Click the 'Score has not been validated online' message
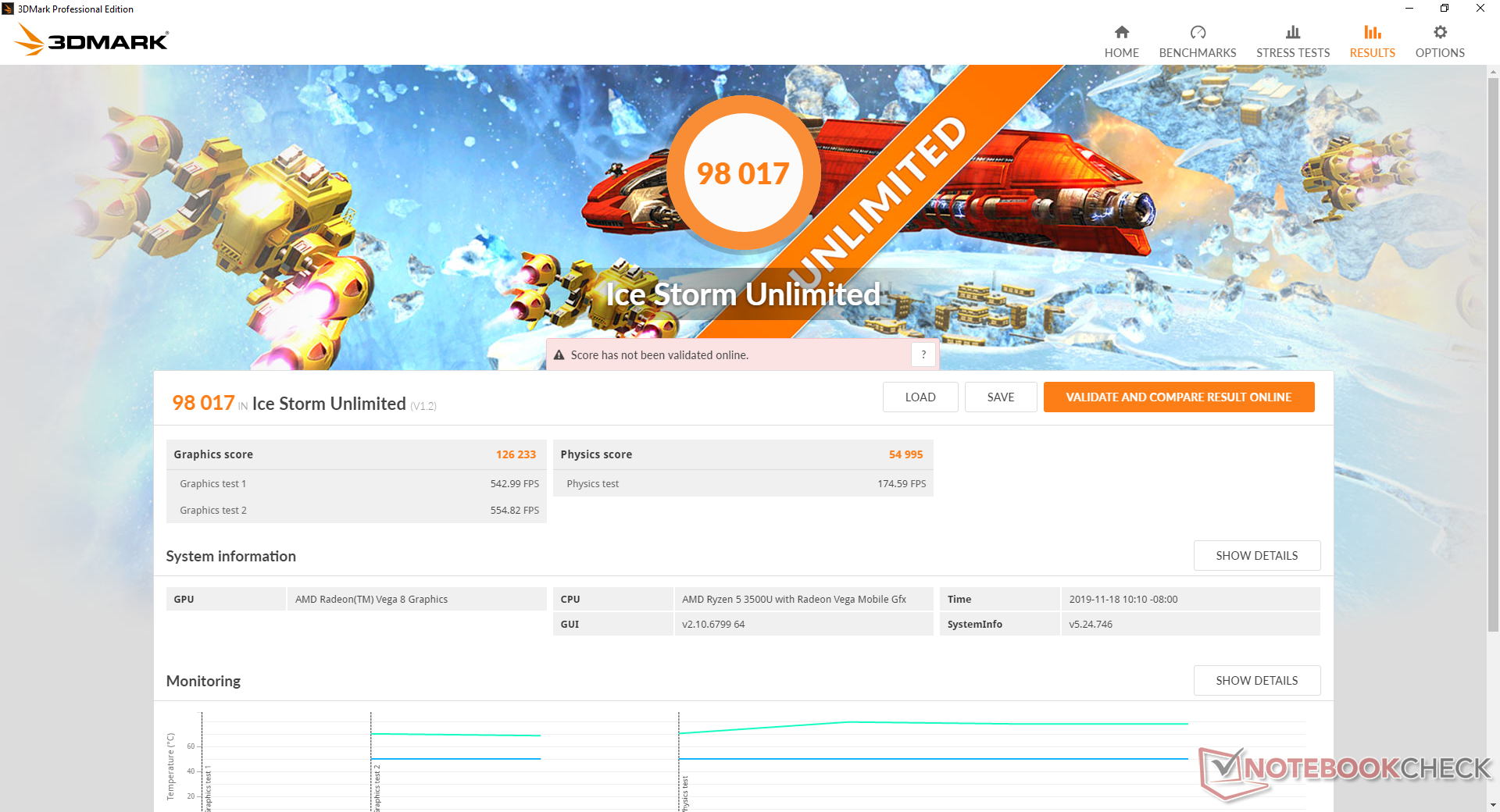Screen dimensions: 1500x812 (659, 355)
